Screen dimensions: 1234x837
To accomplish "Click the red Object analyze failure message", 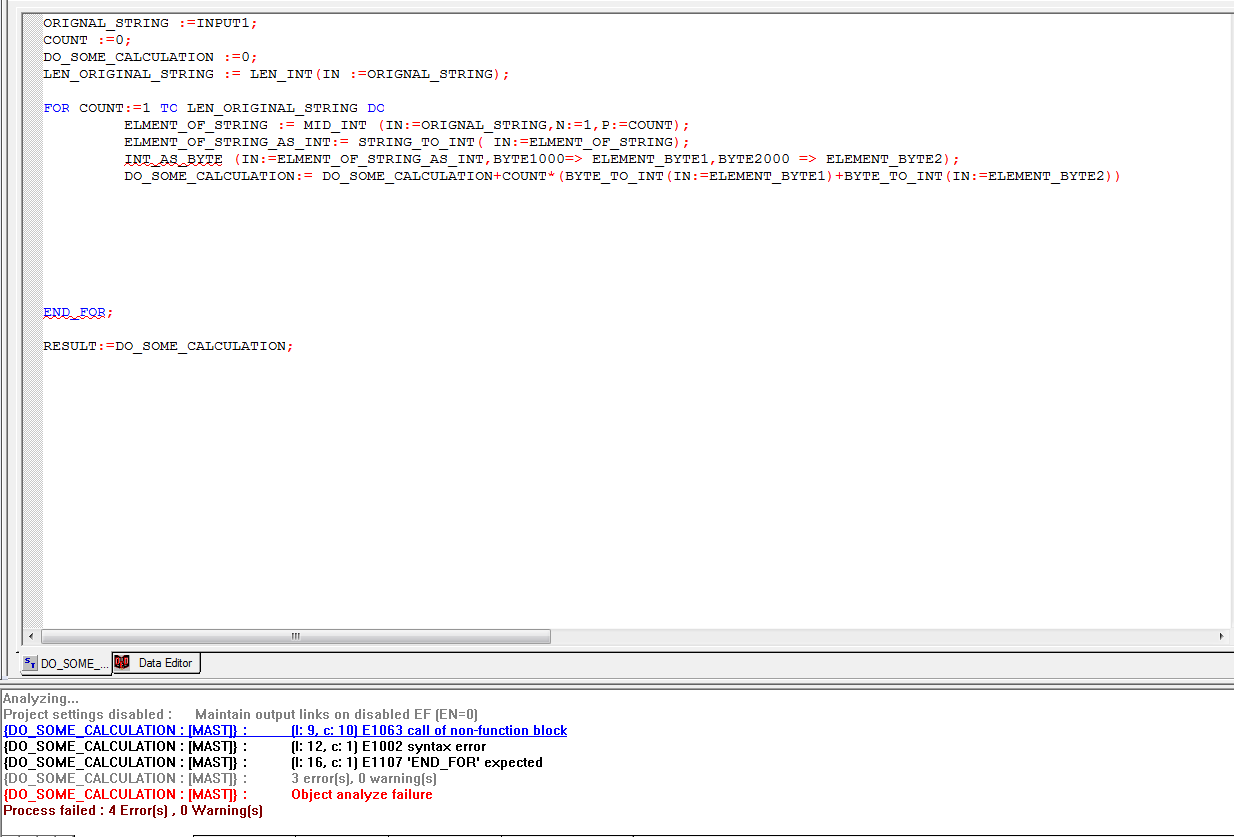I will coord(361,795).
